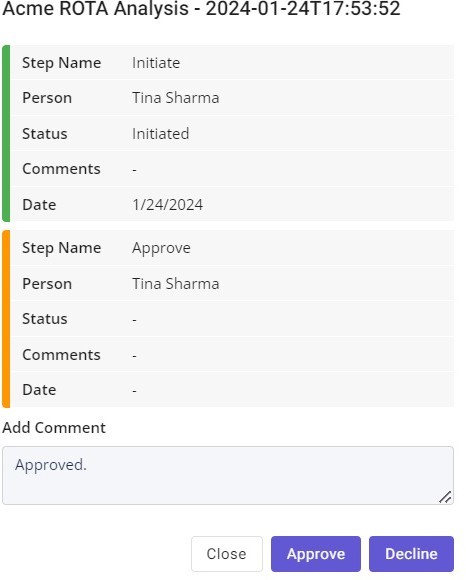Image resolution: width=466 pixels, height=580 pixels.
Task: Click the Person label in the Initiate step
Action: tap(47, 98)
